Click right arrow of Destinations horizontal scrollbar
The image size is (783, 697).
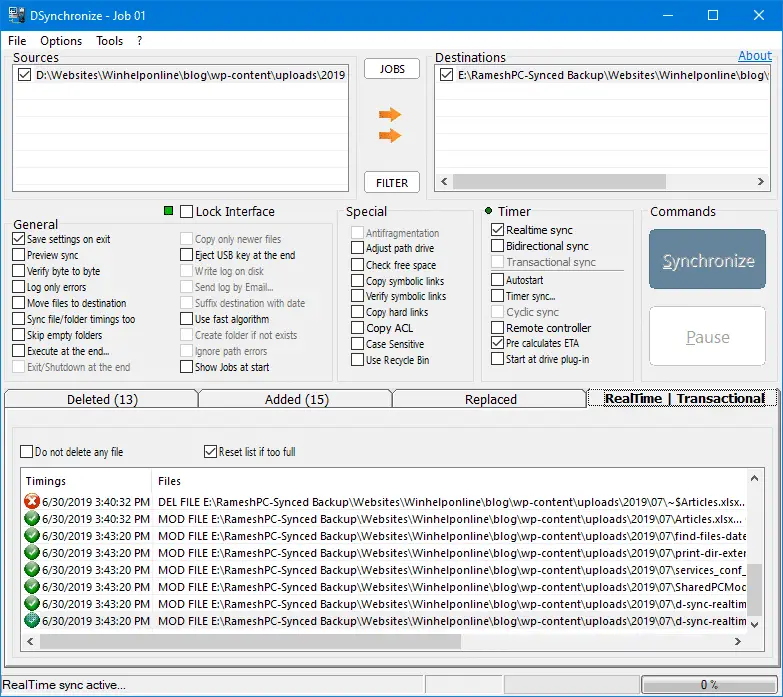[761, 181]
